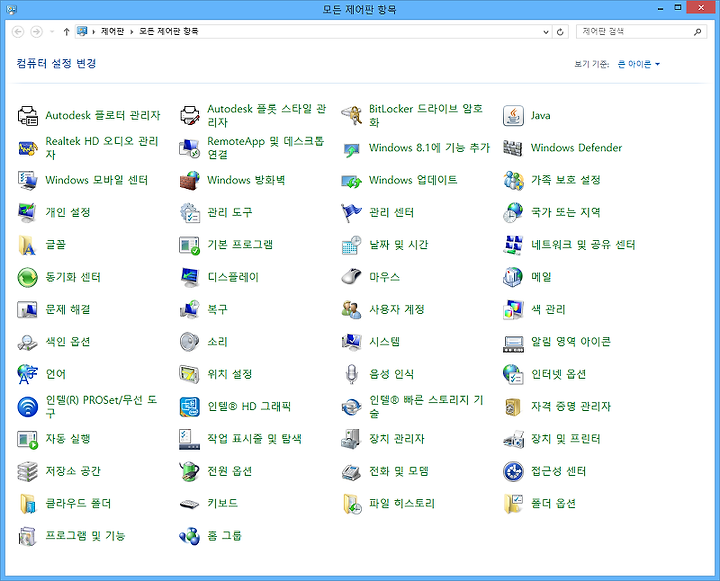Viewport: 720px width, 581px height.
Task: Open the 시스템 link
Action: click(x=385, y=342)
